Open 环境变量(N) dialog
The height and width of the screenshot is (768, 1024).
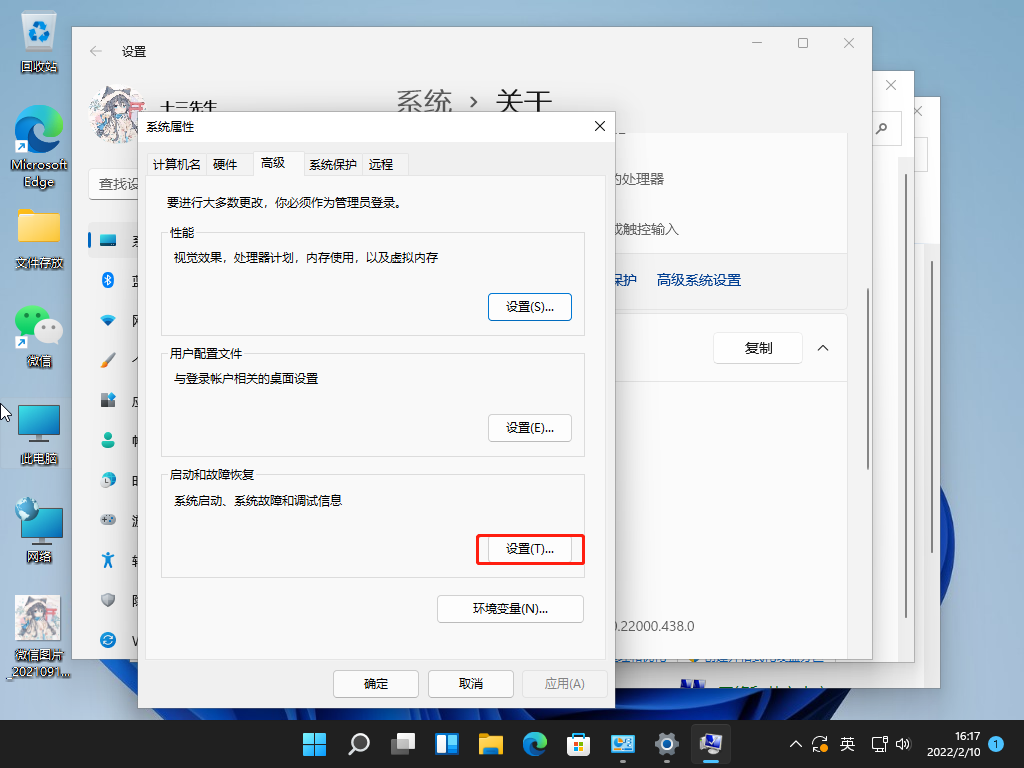pos(510,608)
